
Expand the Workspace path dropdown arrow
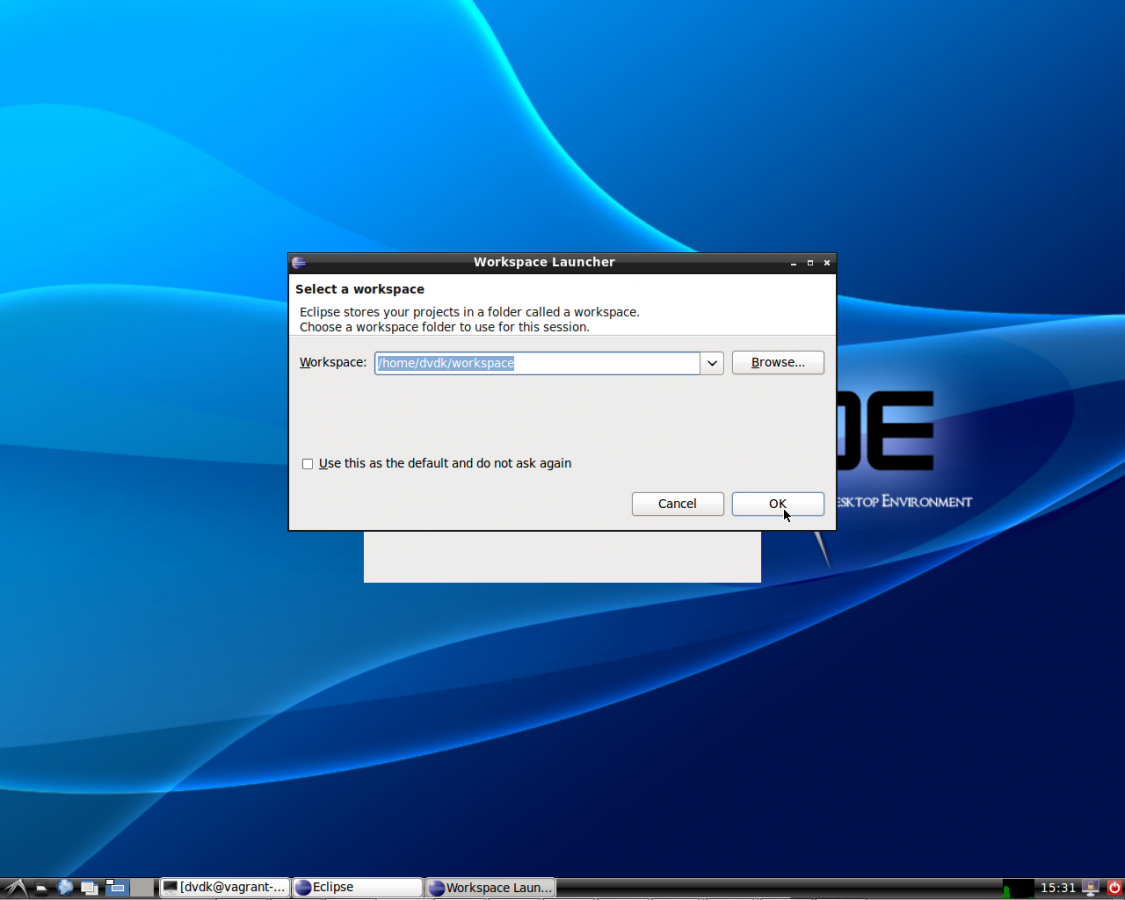click(712, 363)
